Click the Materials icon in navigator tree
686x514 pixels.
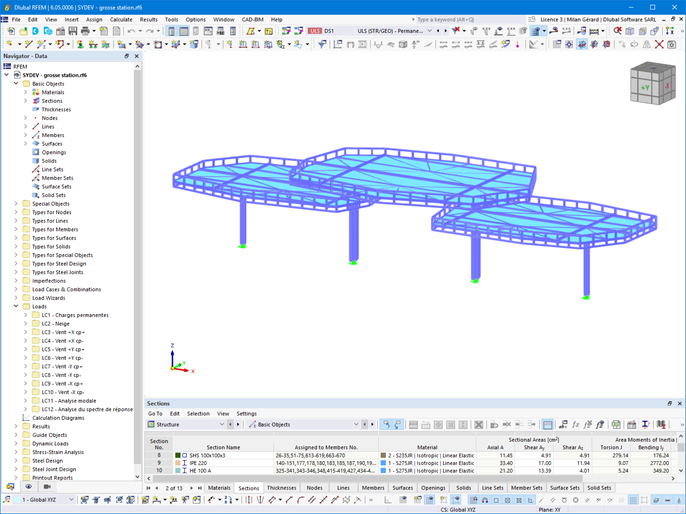click(x=36, y=92)
